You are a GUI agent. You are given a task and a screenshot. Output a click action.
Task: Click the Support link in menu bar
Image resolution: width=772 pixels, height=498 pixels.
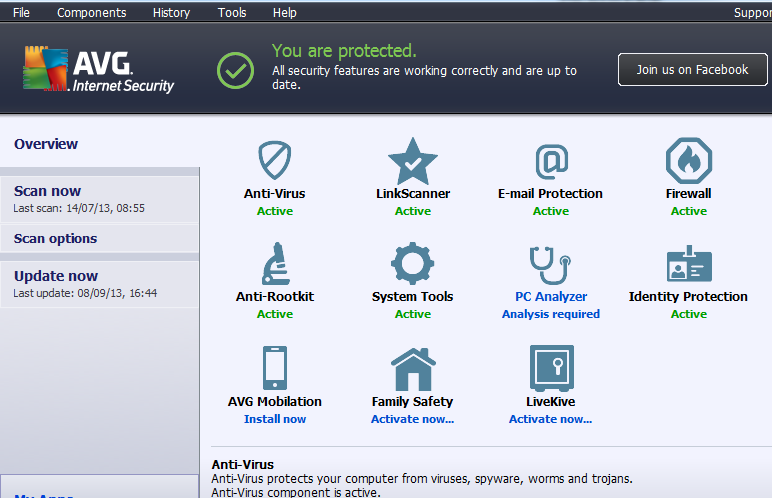click(752, 12)
